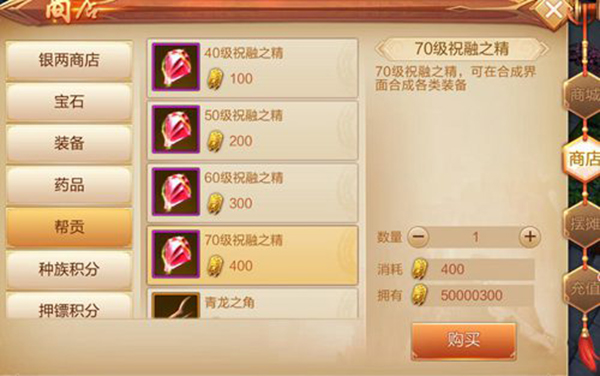Select the 药品 category tab
This screenshot has height=376, width=600.
[x=69, y=186]
